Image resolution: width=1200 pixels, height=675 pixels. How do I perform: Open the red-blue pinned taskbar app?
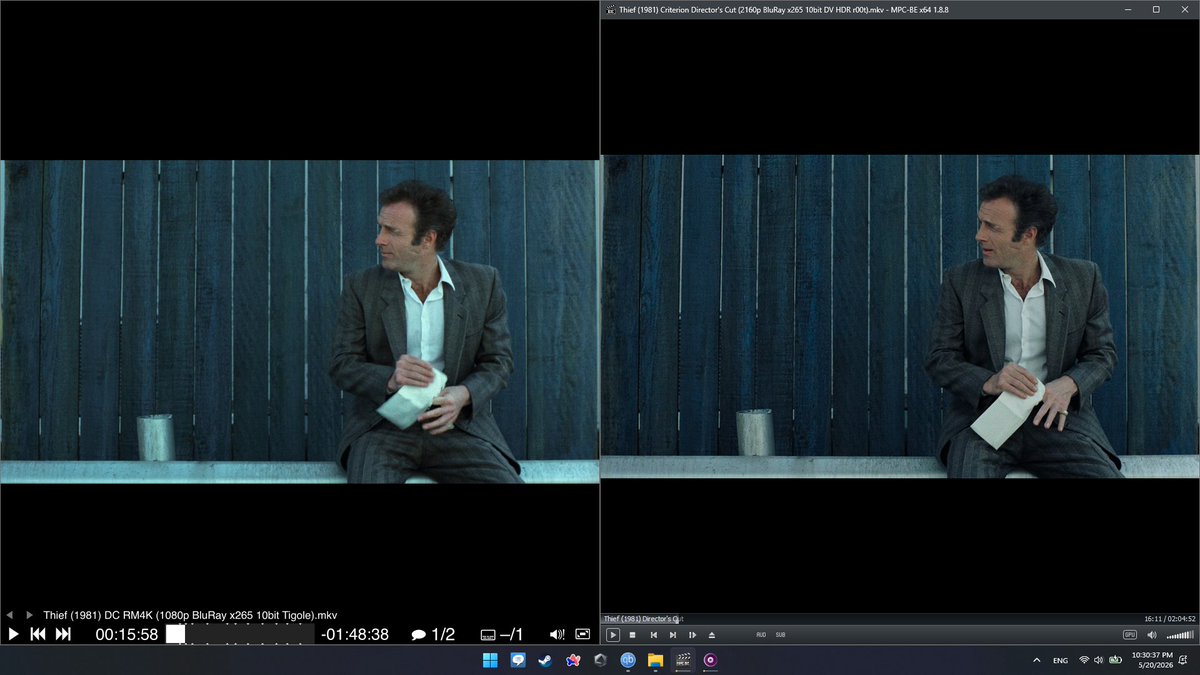pyautogui.click(x=573, y=660)
